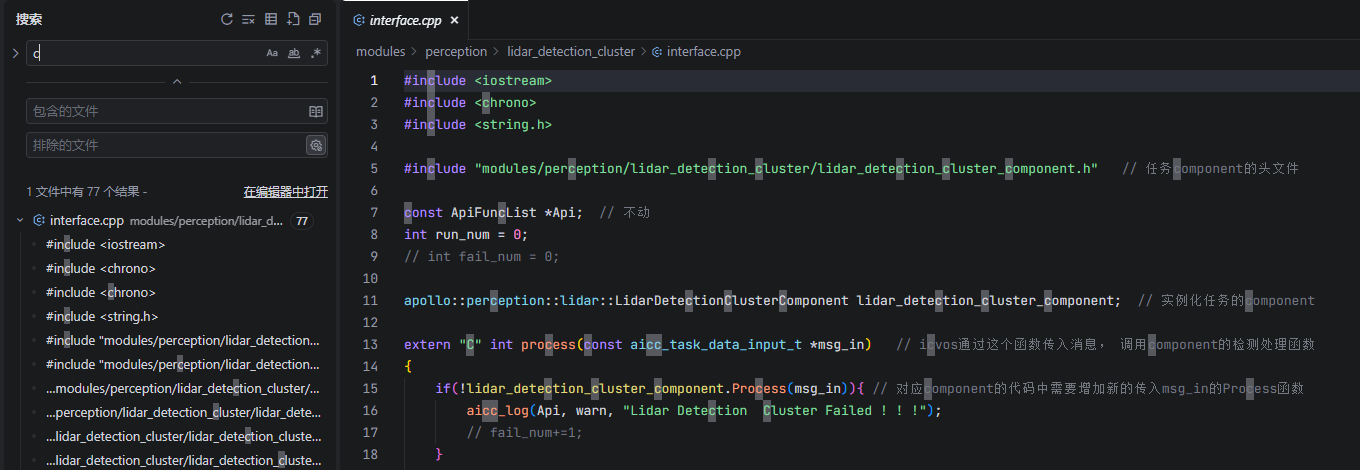This screenshot has width=1360, height=470.
Task: Collapse all search results
Action: [x=315, y=19]
